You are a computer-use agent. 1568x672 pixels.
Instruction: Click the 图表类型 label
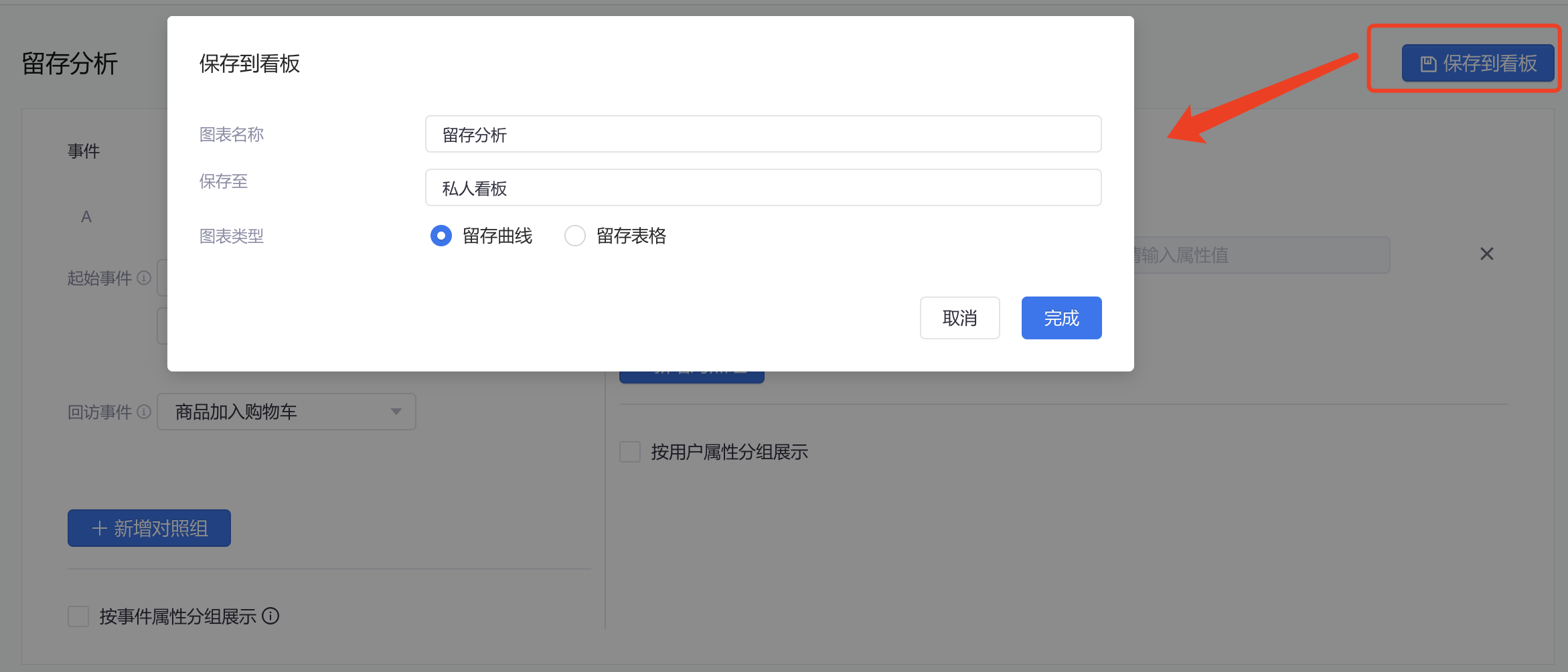coord(232,236)
